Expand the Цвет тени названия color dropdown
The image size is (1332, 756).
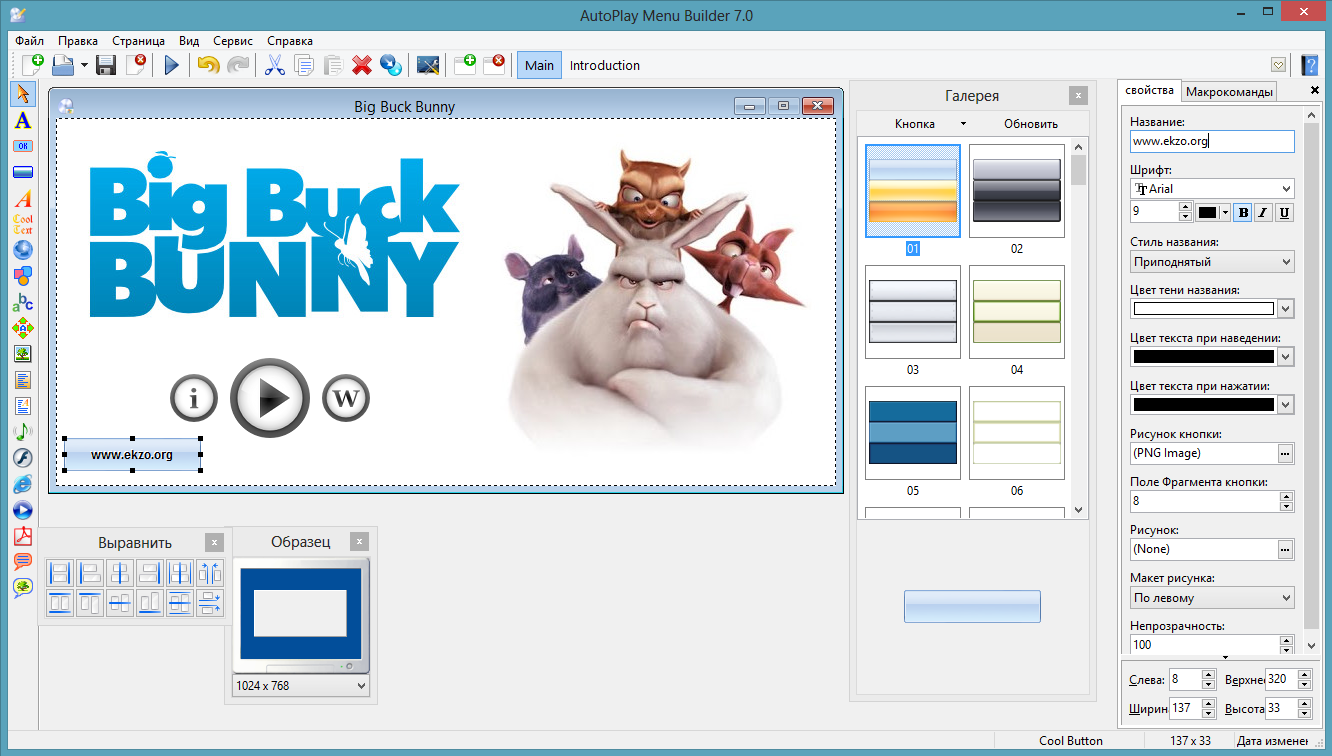1286,309
